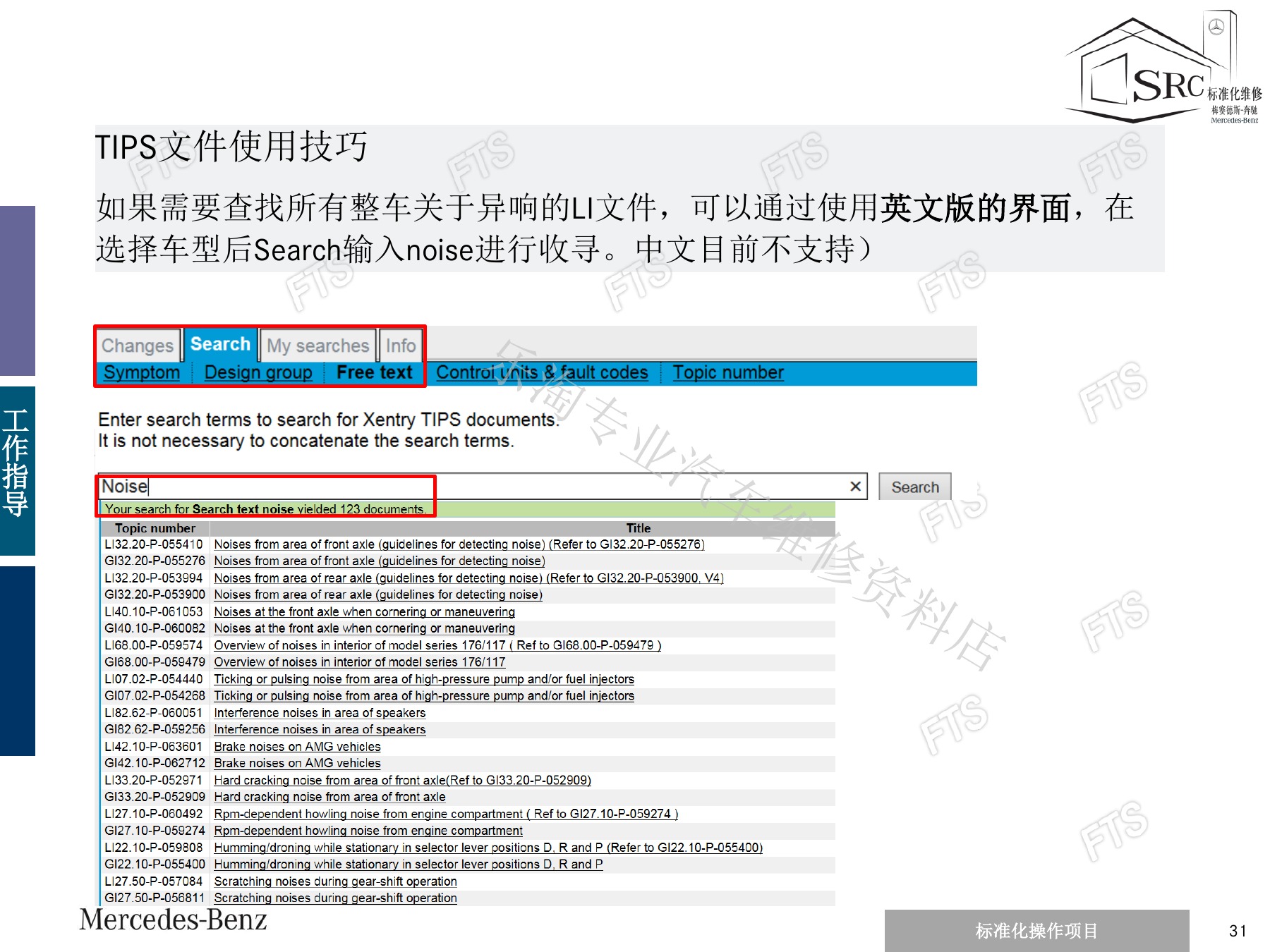Select the Symptom search mode
This screenshot has width=1270, height=952.
click(x=142, y=372)
